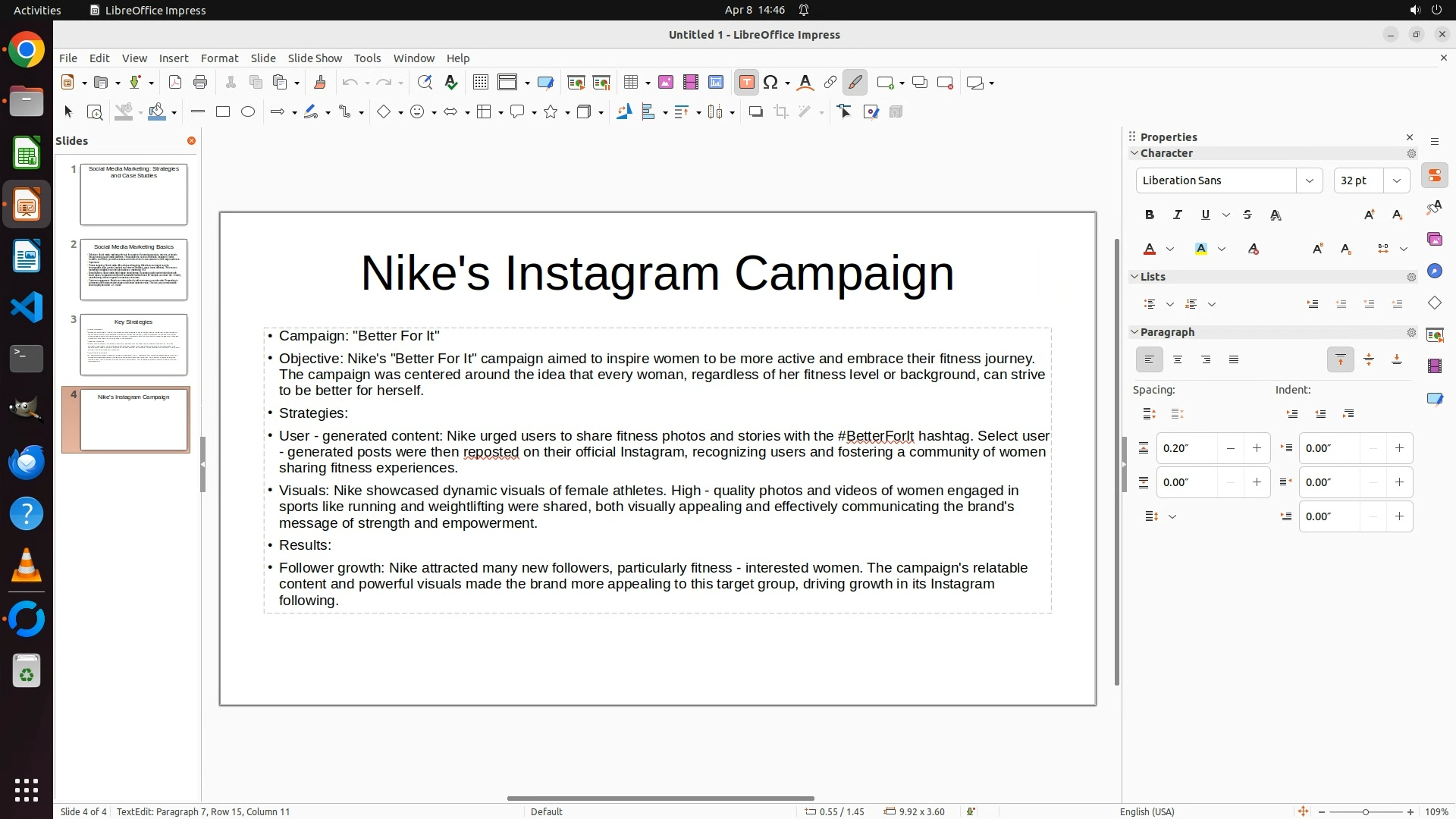
Task: Open the Navigator sidebar icon
Action: pos(1434,271)
